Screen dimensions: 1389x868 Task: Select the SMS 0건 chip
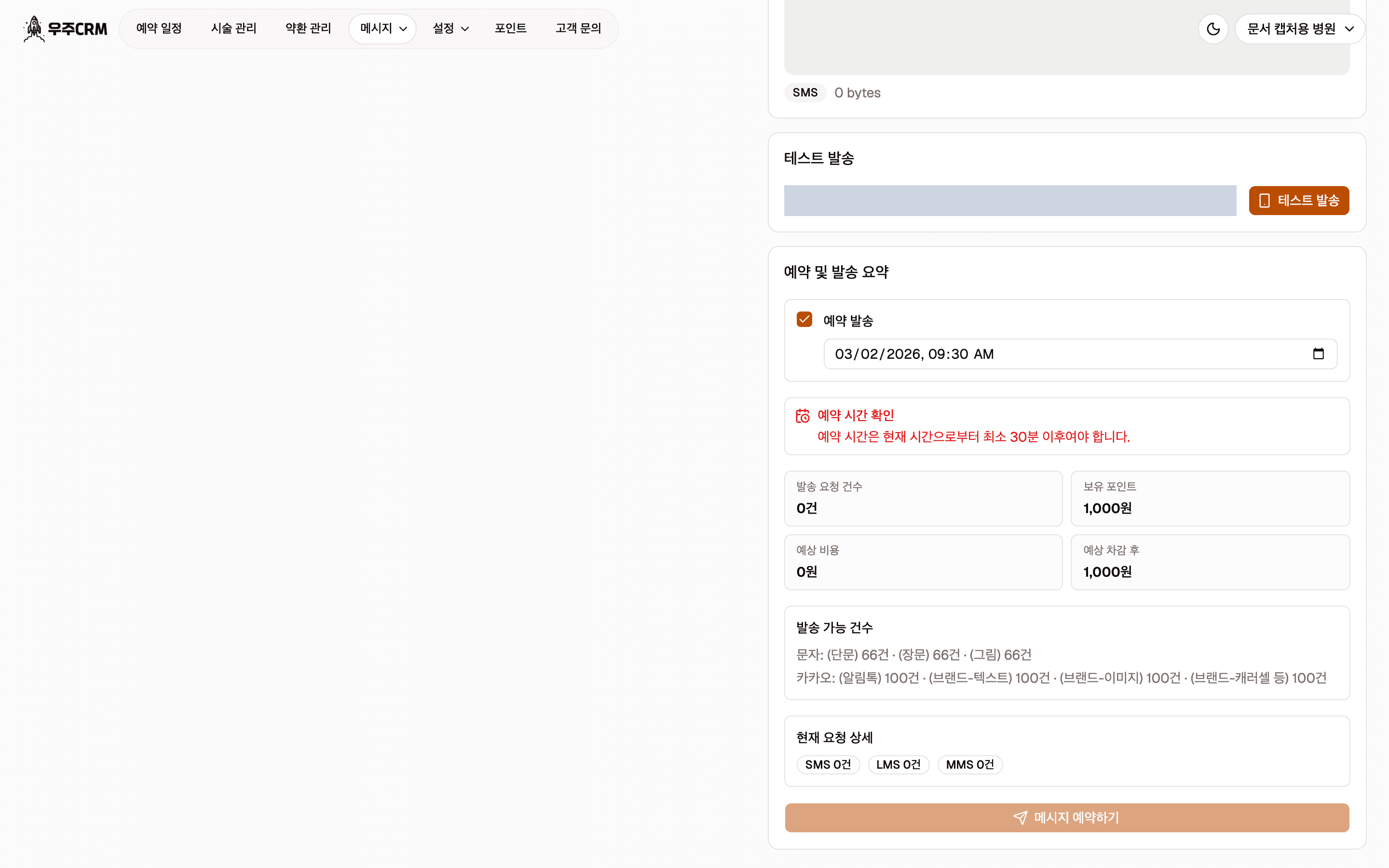[x=828, y=765]
